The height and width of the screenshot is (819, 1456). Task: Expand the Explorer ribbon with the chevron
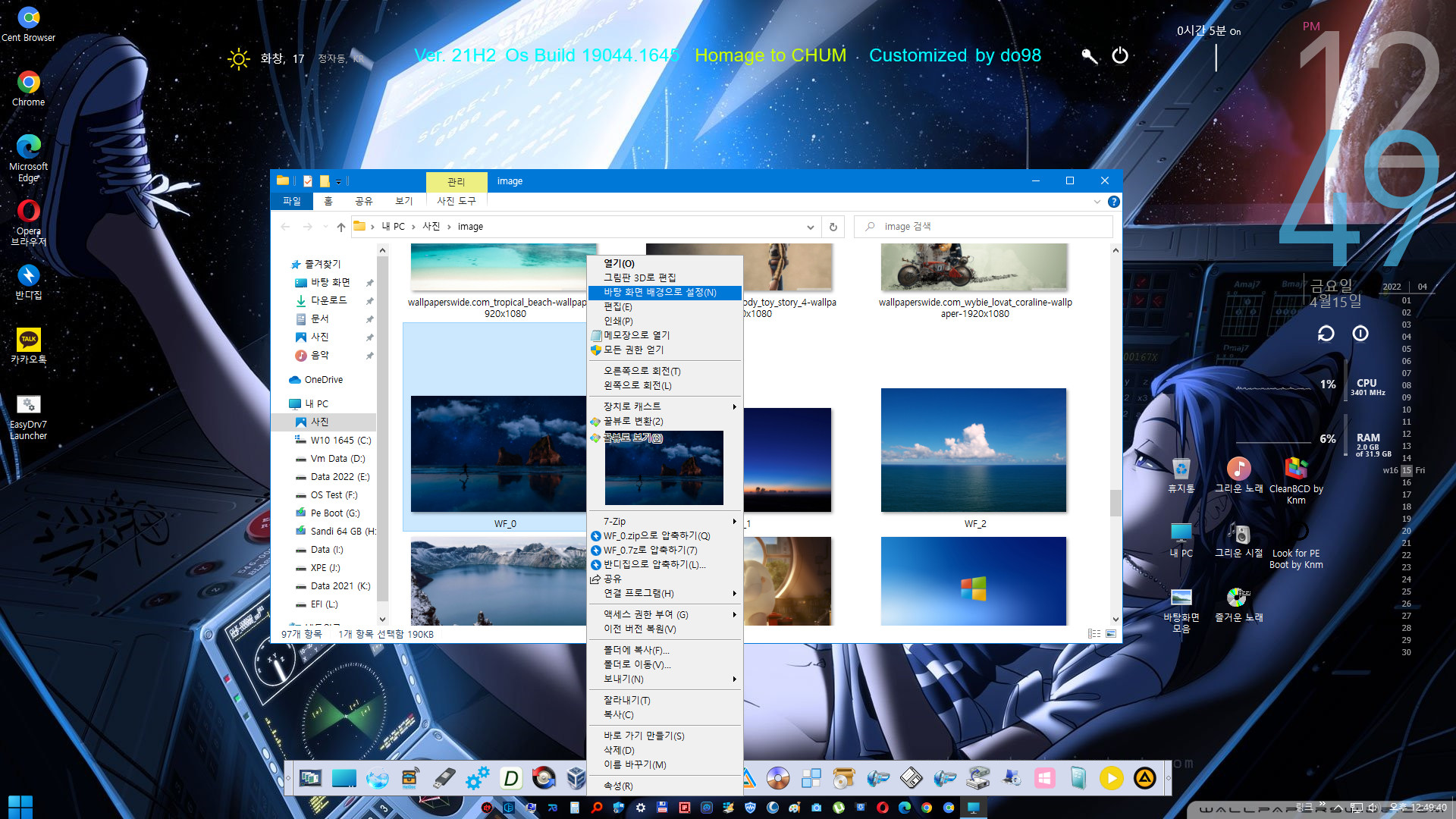(1097, 202)
